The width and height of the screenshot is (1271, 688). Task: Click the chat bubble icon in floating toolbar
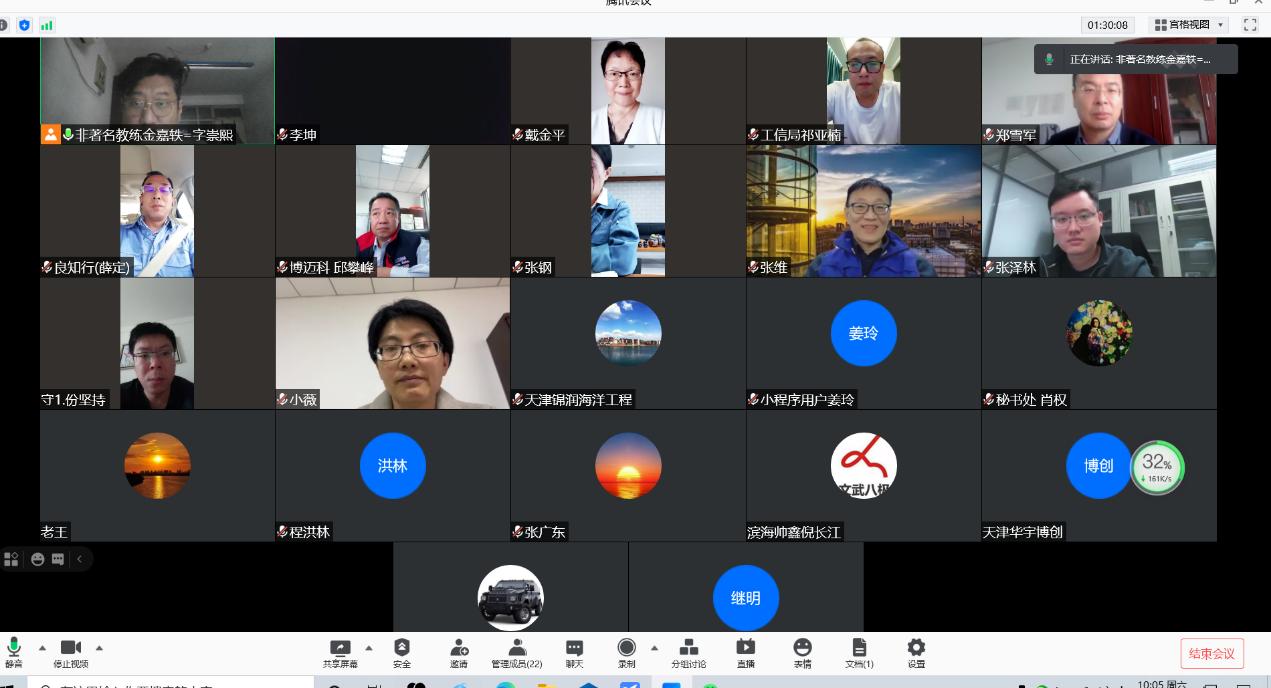pos(58,559)
